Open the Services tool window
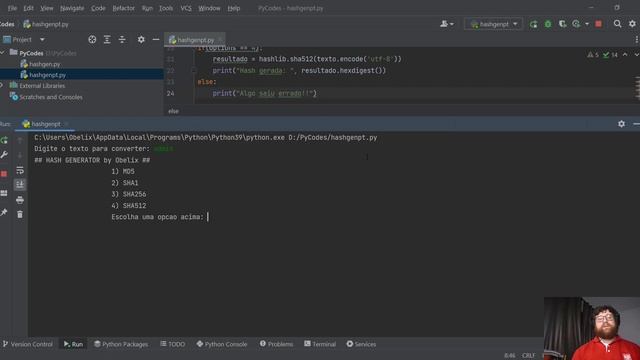 point(361,344)
